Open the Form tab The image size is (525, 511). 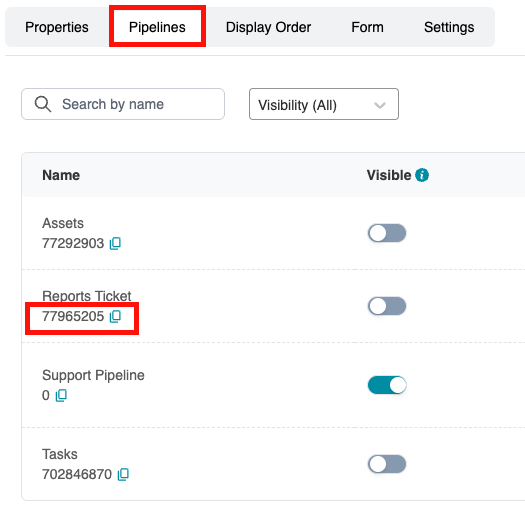click(x=367, y=27)
